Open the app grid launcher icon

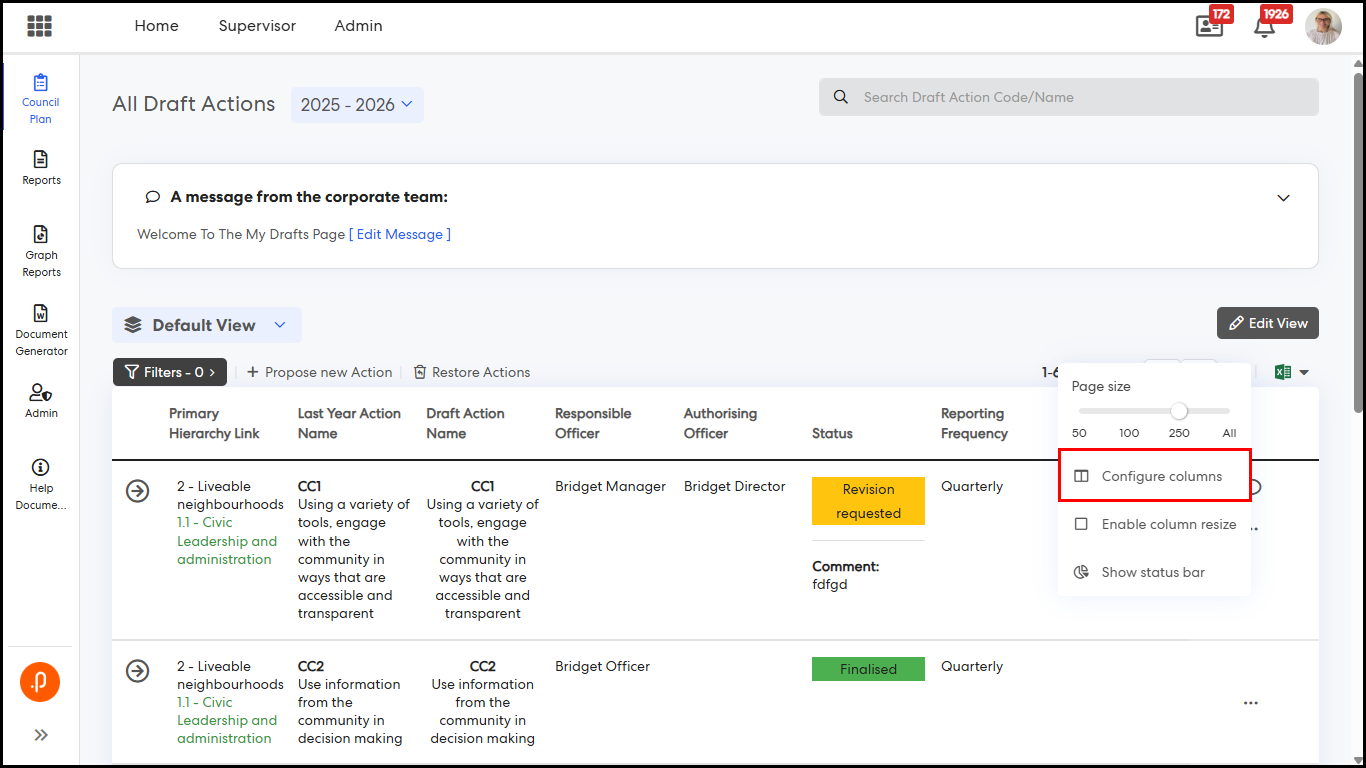tap(40, 26)
